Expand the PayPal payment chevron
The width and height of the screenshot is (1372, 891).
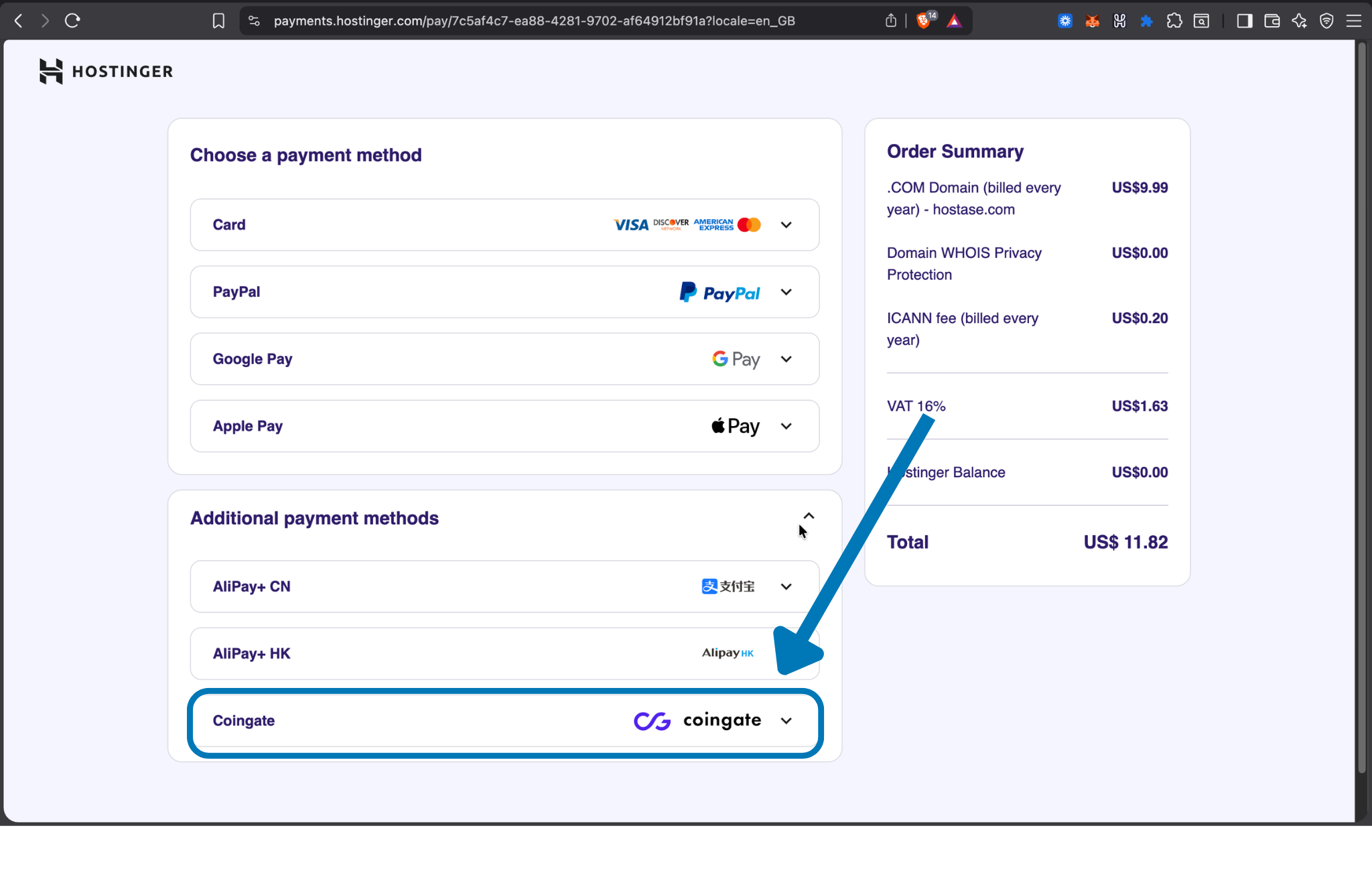[x=786, y=292]
